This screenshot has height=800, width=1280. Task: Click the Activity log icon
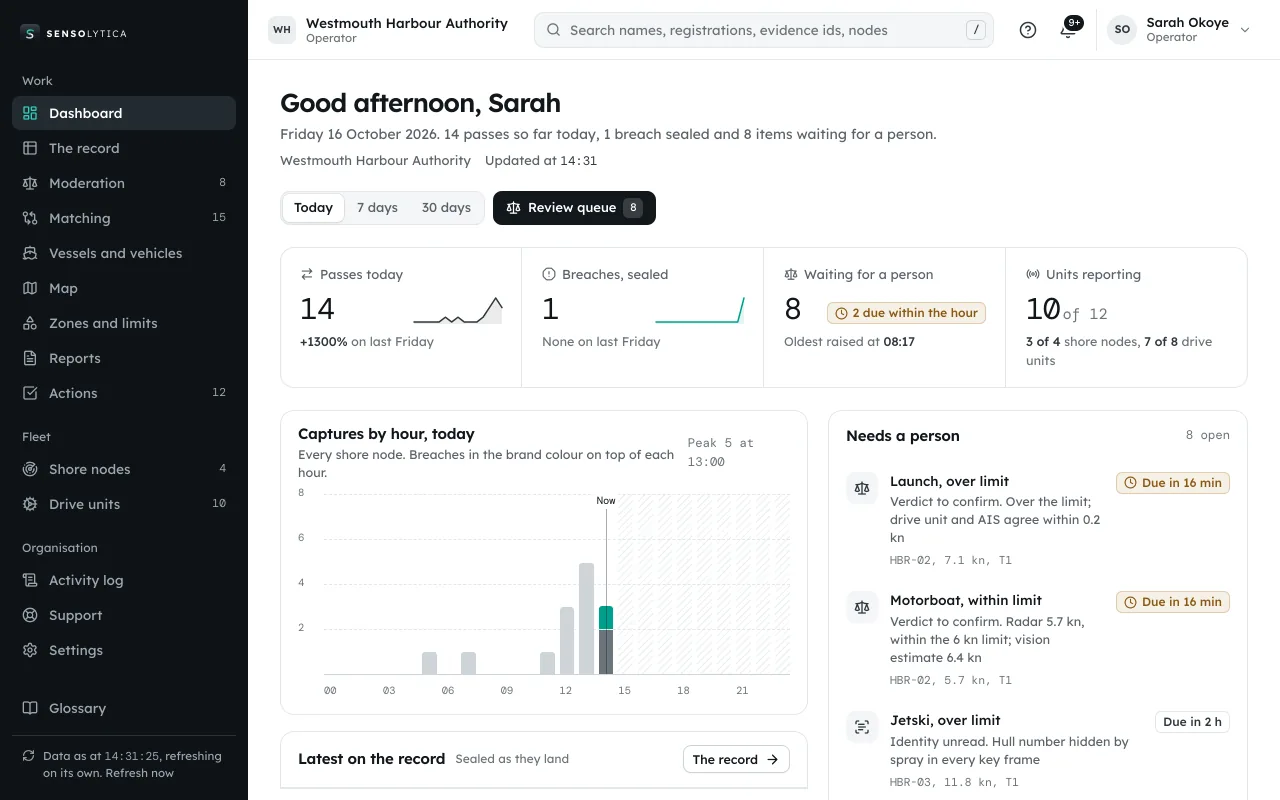click(30, 580)
